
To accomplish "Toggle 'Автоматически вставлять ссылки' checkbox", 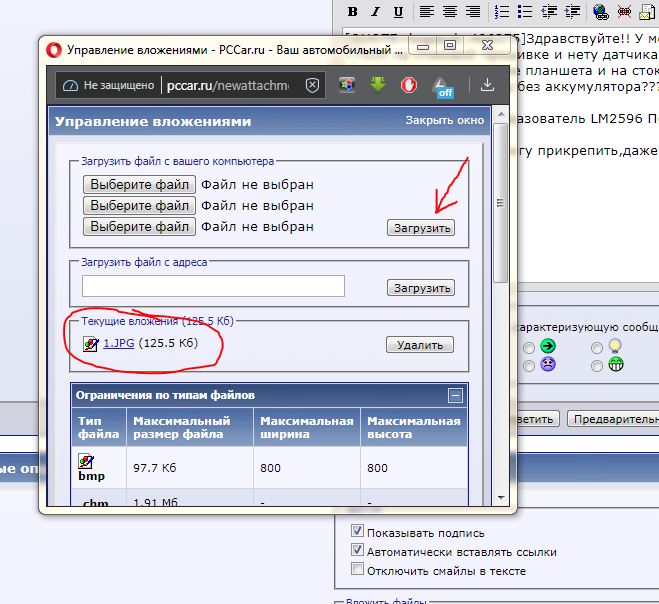I will pyautogui.click(x=358, y=551).
